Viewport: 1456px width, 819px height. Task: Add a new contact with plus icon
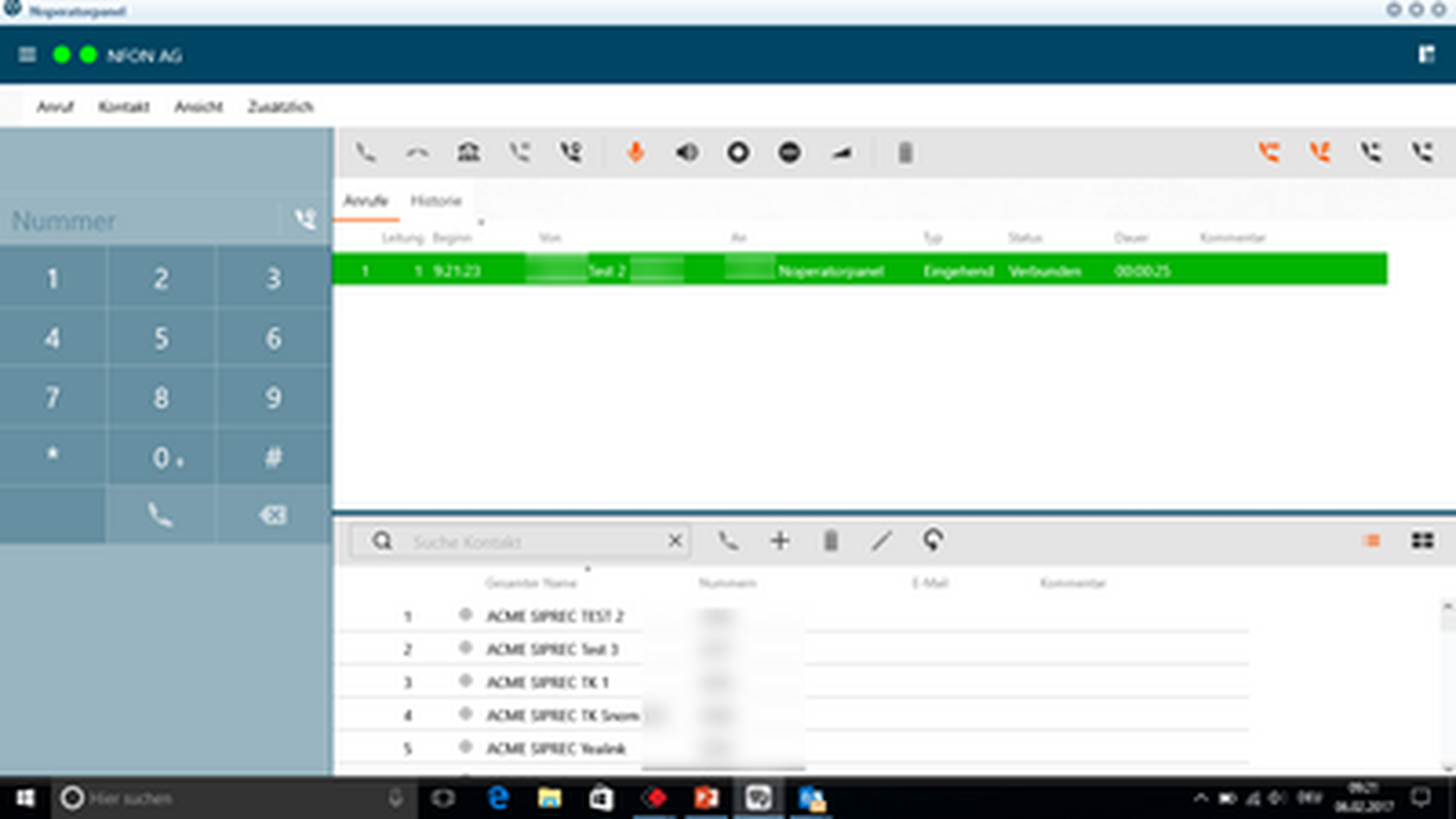click(x=780, y=541)
